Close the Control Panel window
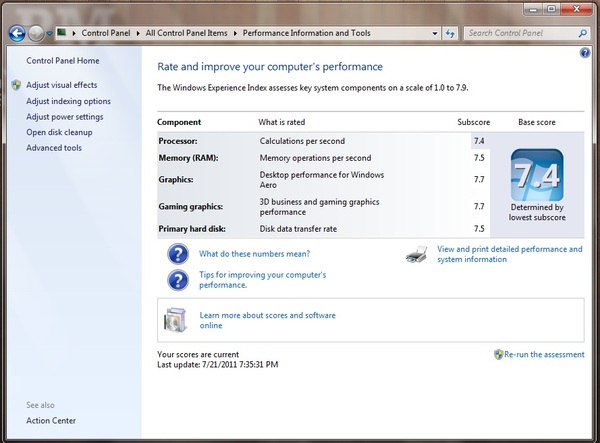 pyautogui.click(x=576, y=9)
